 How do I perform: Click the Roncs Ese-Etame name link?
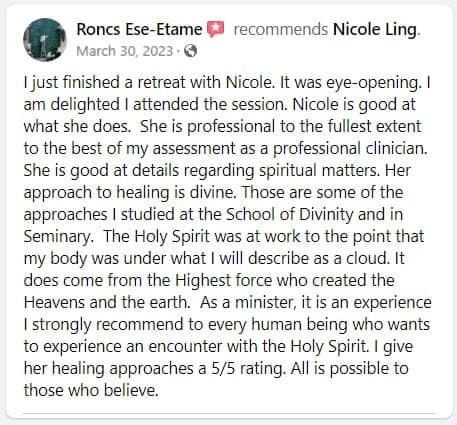(139, 29)
